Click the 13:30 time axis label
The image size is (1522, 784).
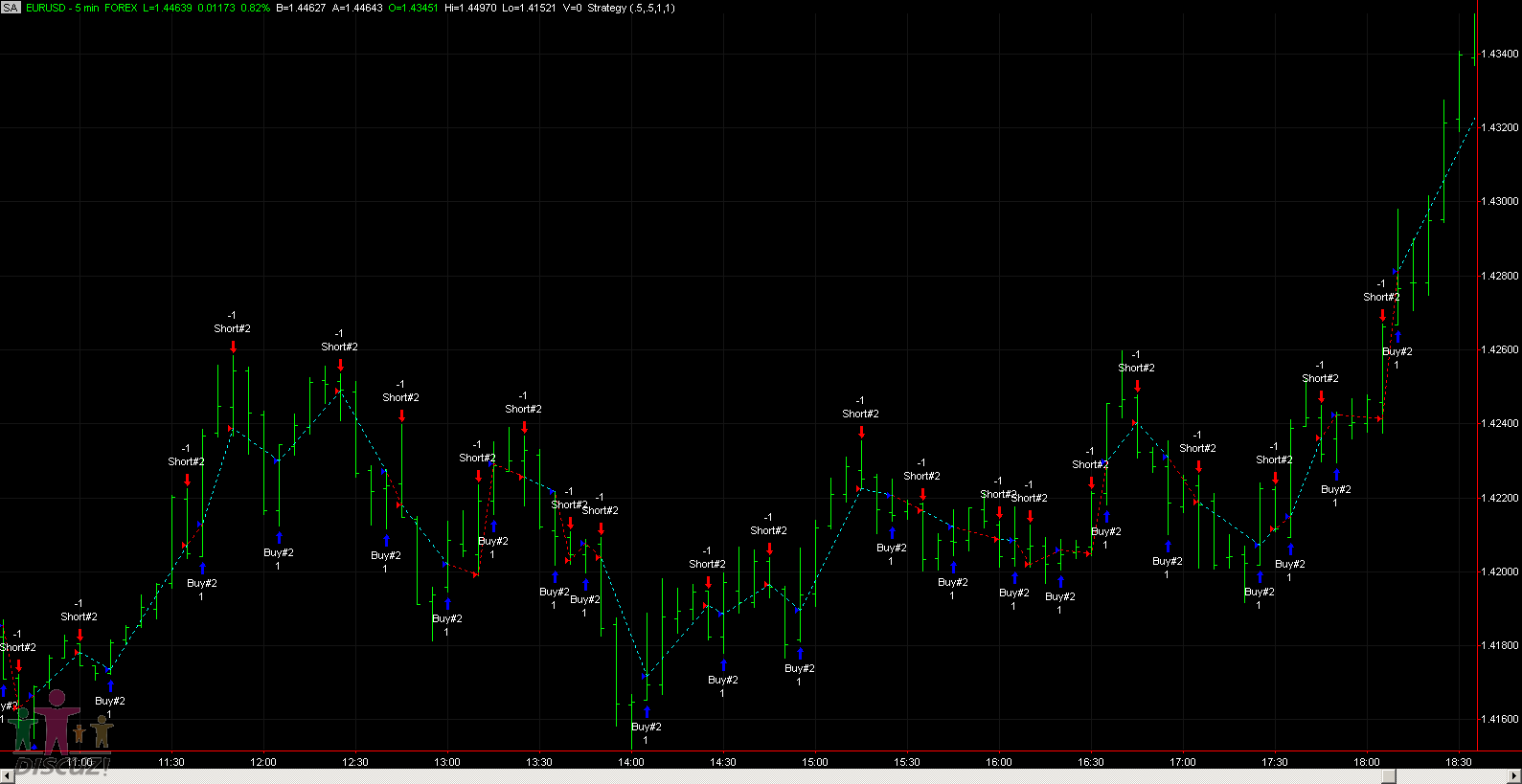click(x=539, y=762)
